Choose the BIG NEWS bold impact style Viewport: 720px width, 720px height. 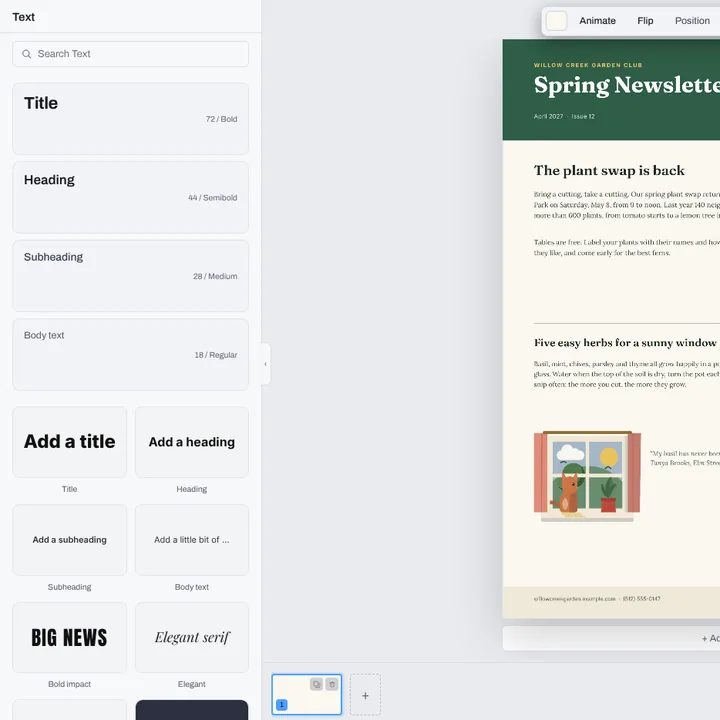click(x=69, y=637)
